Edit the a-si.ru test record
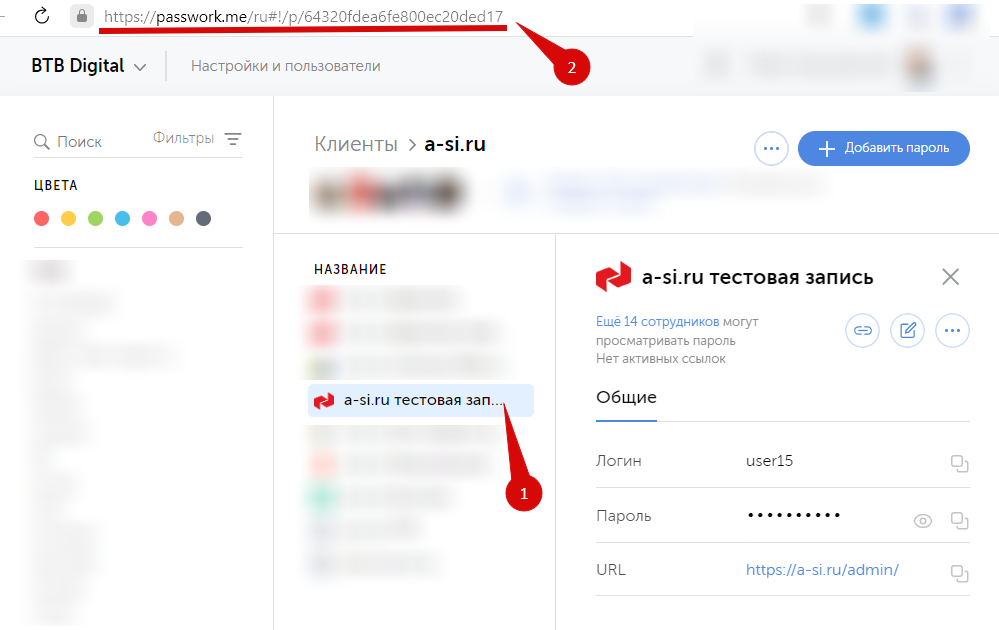 click(907, 330)
